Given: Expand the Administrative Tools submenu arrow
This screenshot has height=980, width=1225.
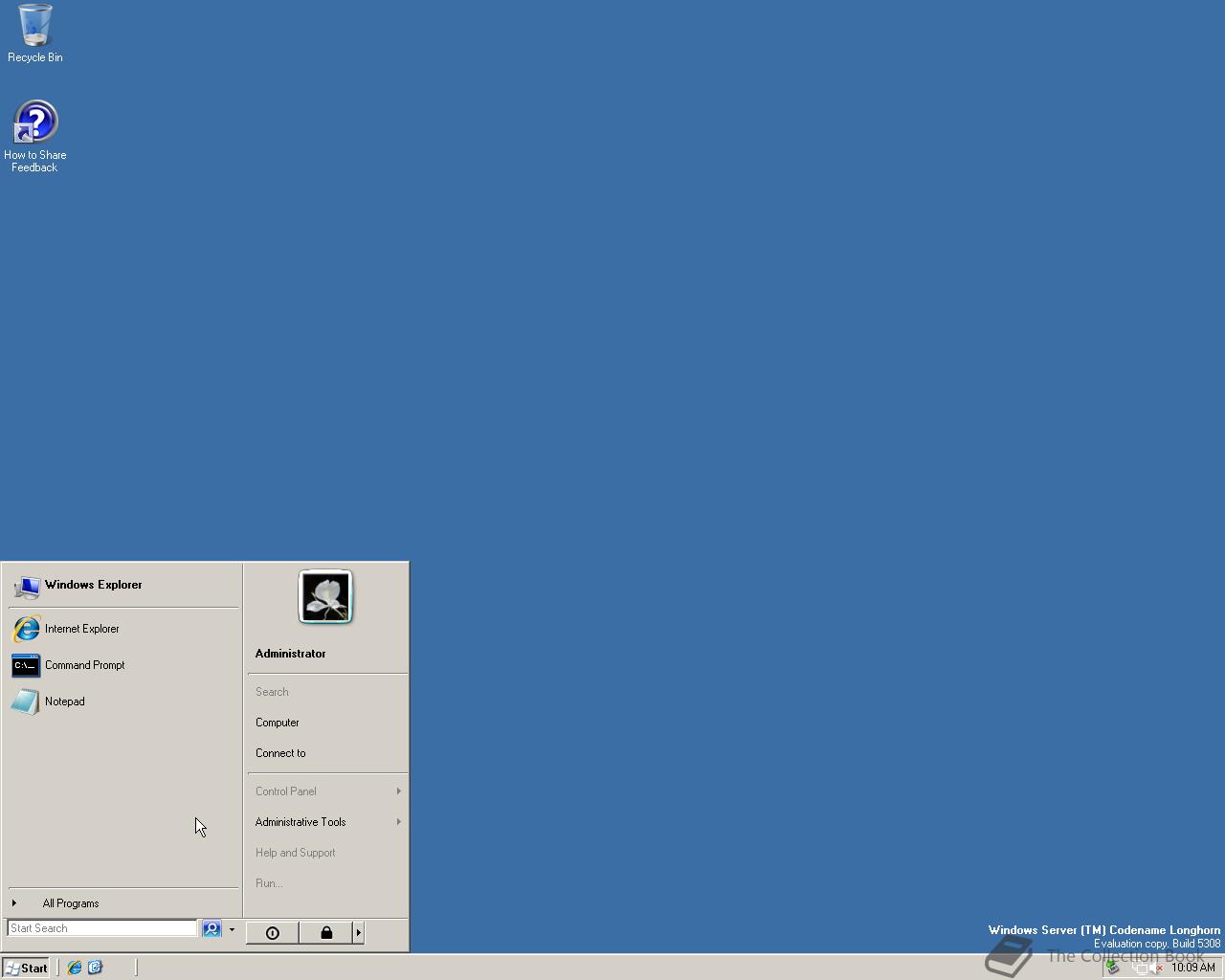Looking at the screenshot, I should (398, 822).
